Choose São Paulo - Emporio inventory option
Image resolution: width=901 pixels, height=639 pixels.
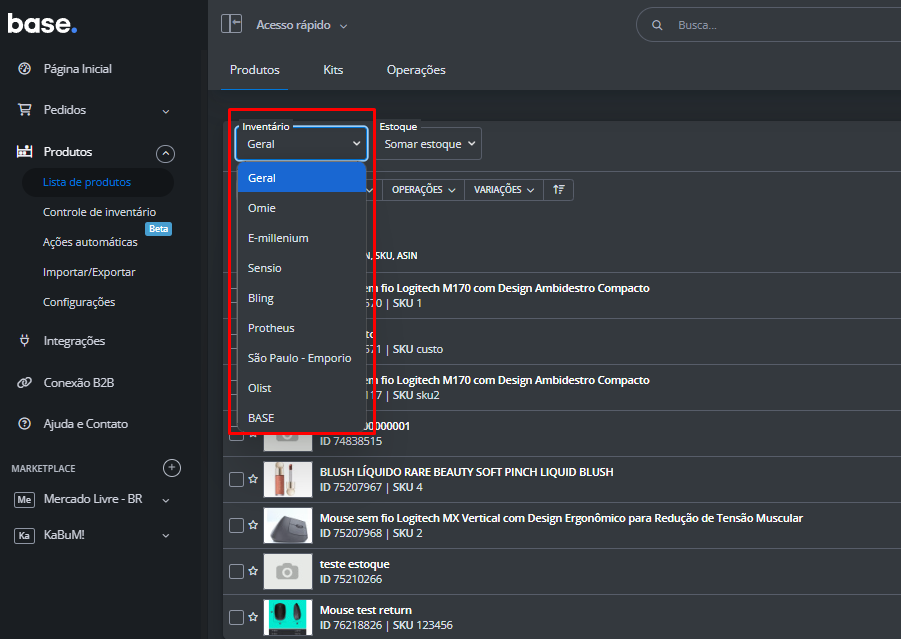(x=302, y=357)
